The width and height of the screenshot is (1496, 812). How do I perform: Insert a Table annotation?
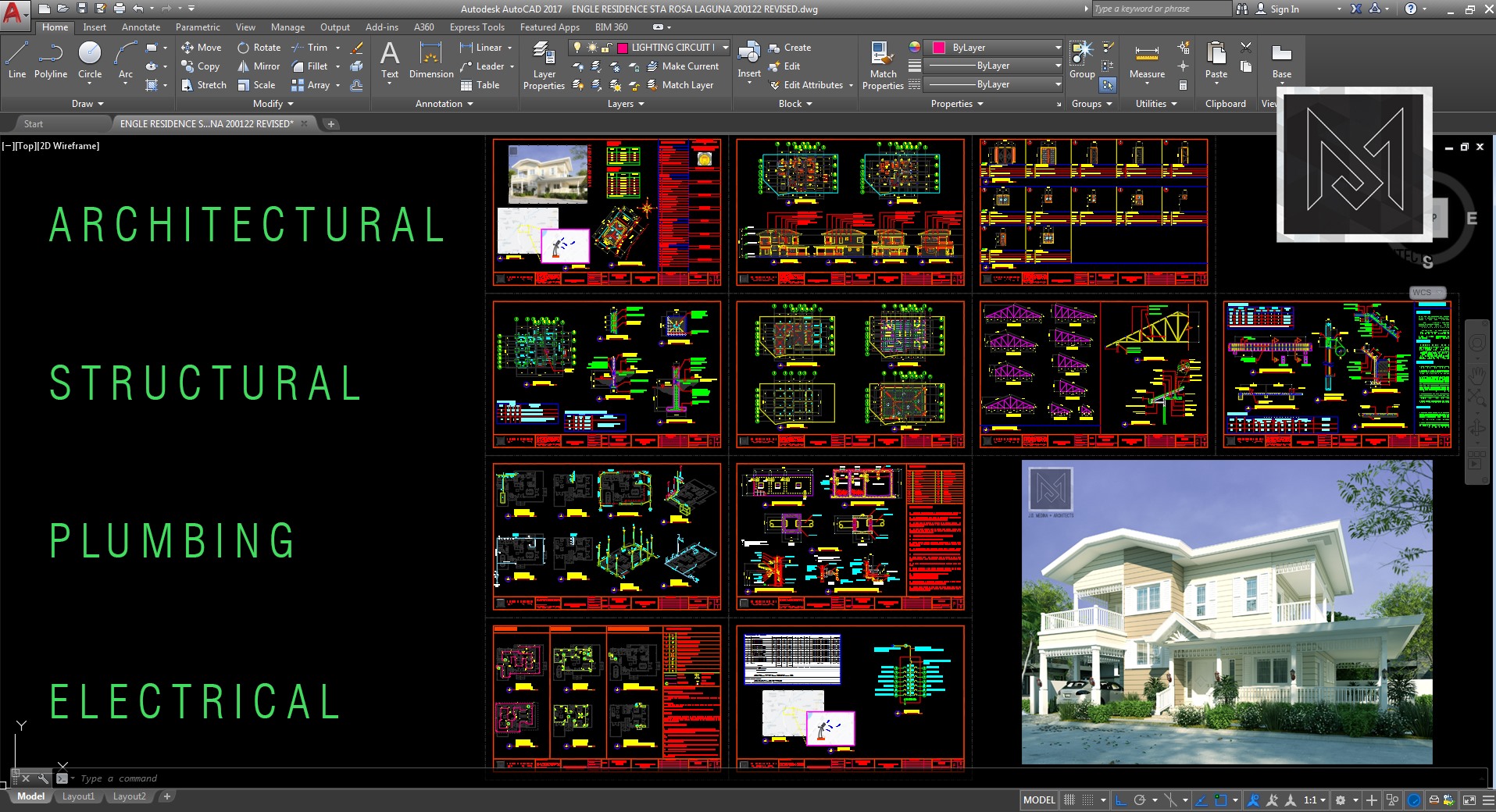pos(480,85)
